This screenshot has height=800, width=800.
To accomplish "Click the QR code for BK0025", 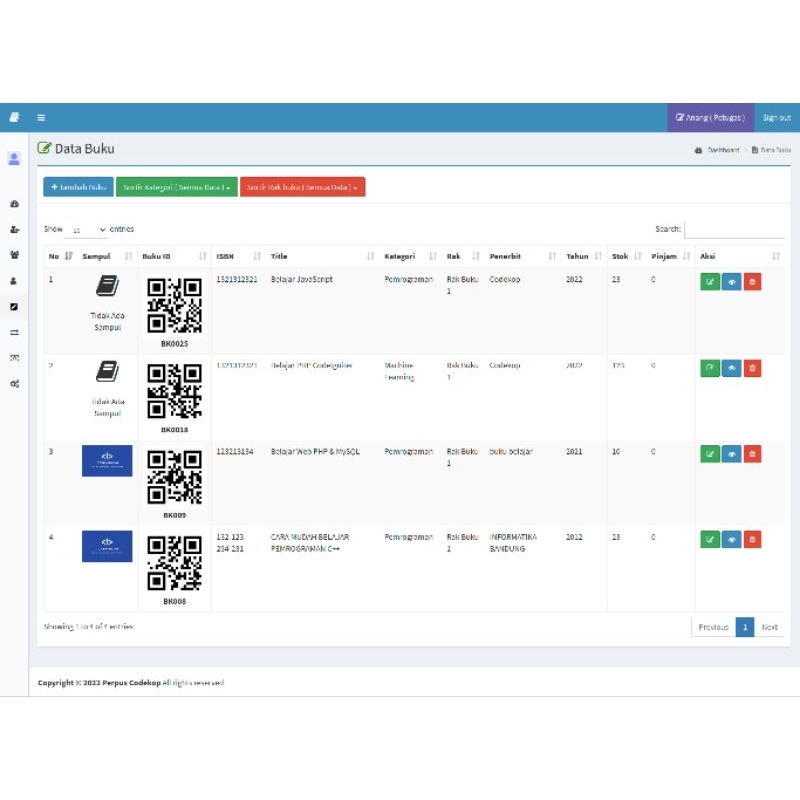I will coord(174,306).
